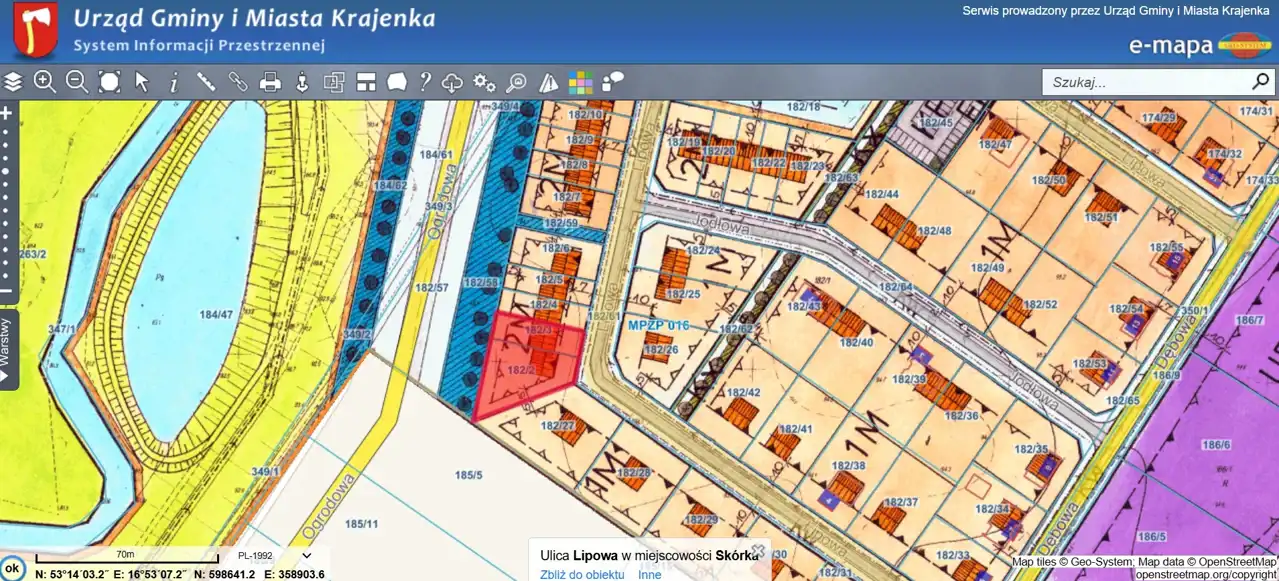The image size is (1279, 581).
Task: Click the chain link share icon
Action: 238,82
